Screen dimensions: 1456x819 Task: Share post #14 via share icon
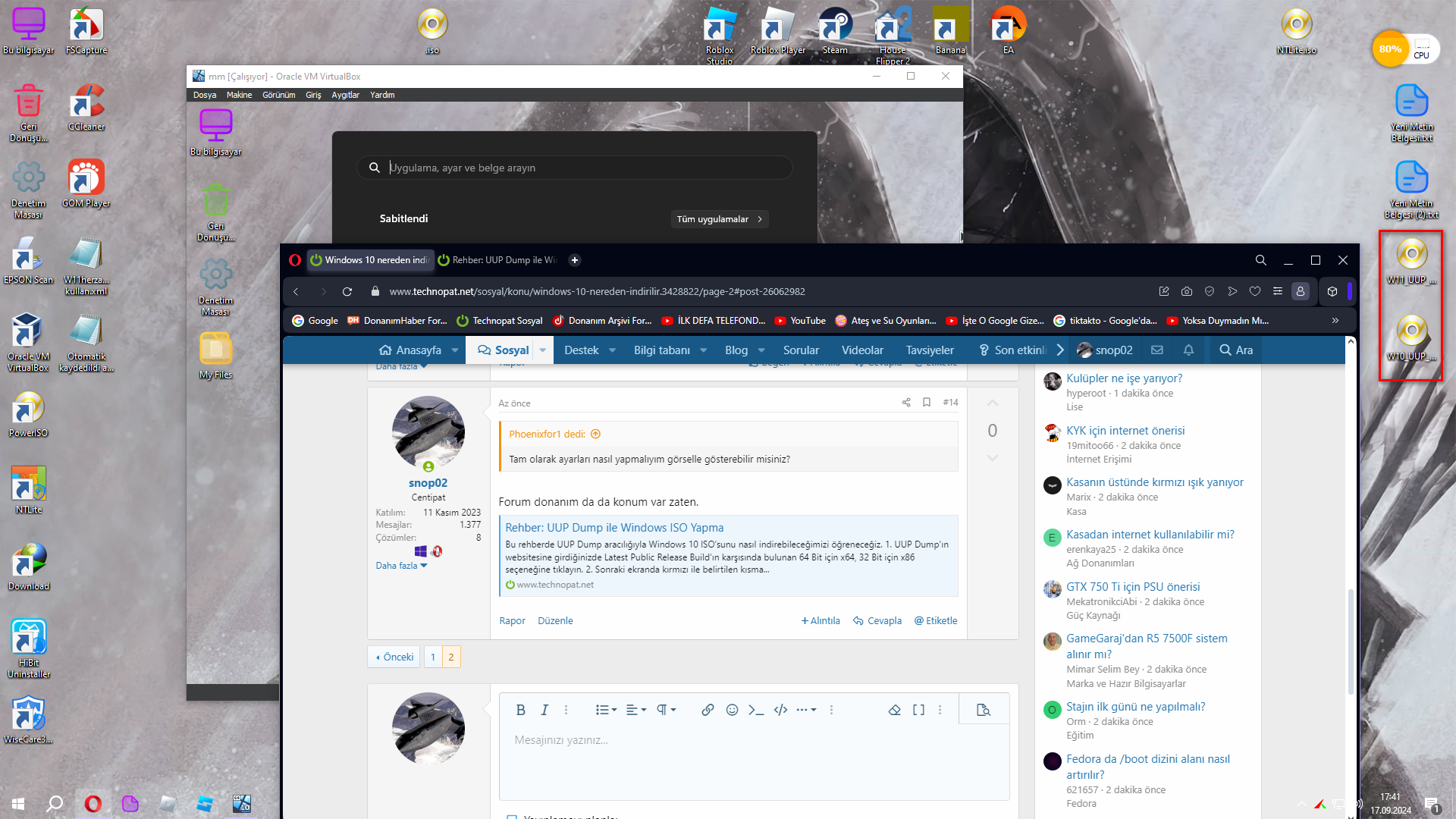pyautogui.click(x=905, y=403)
